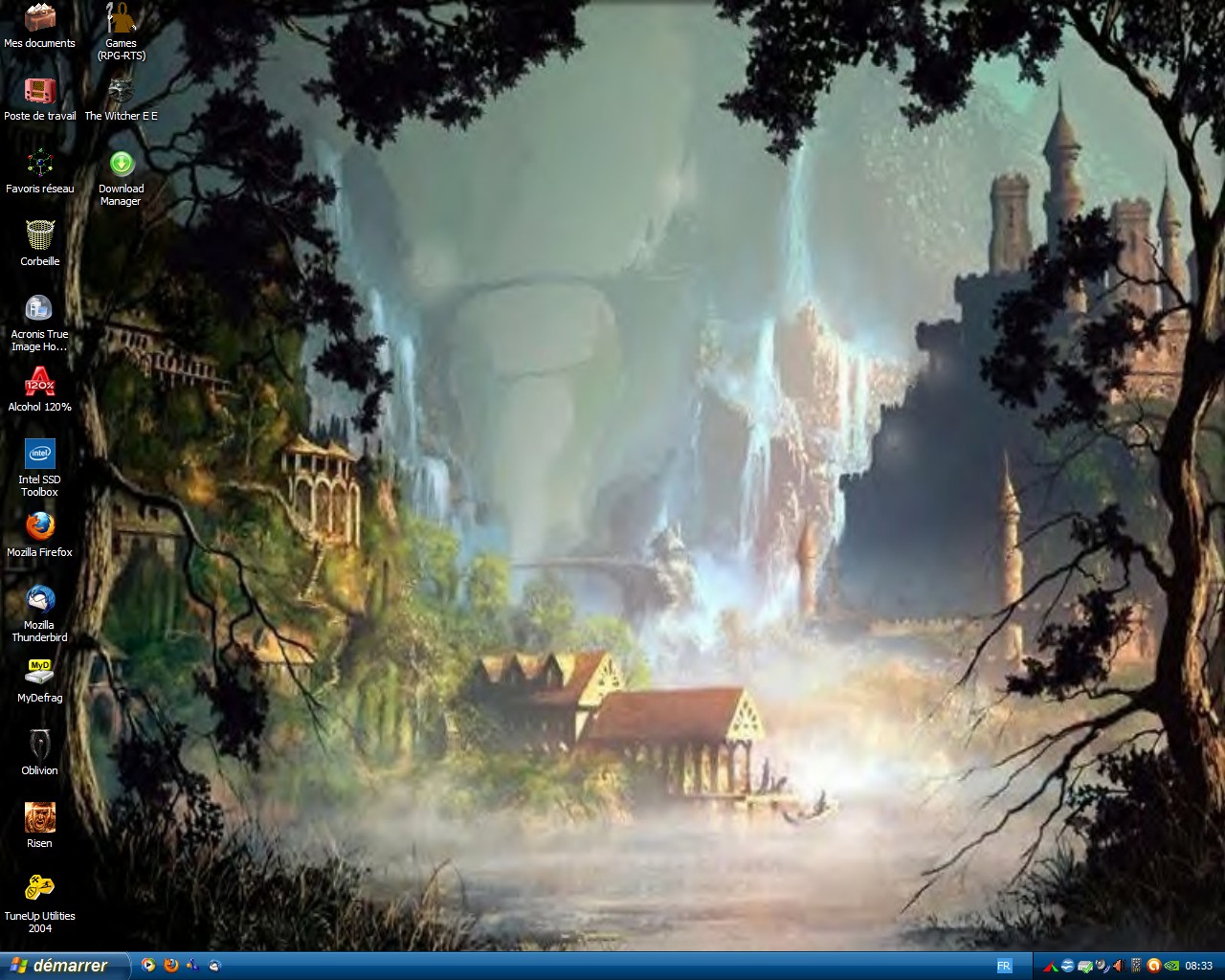Open the green NVIDIA tray icon
Screen dimensions: 1225x980
pos(1171,966)
